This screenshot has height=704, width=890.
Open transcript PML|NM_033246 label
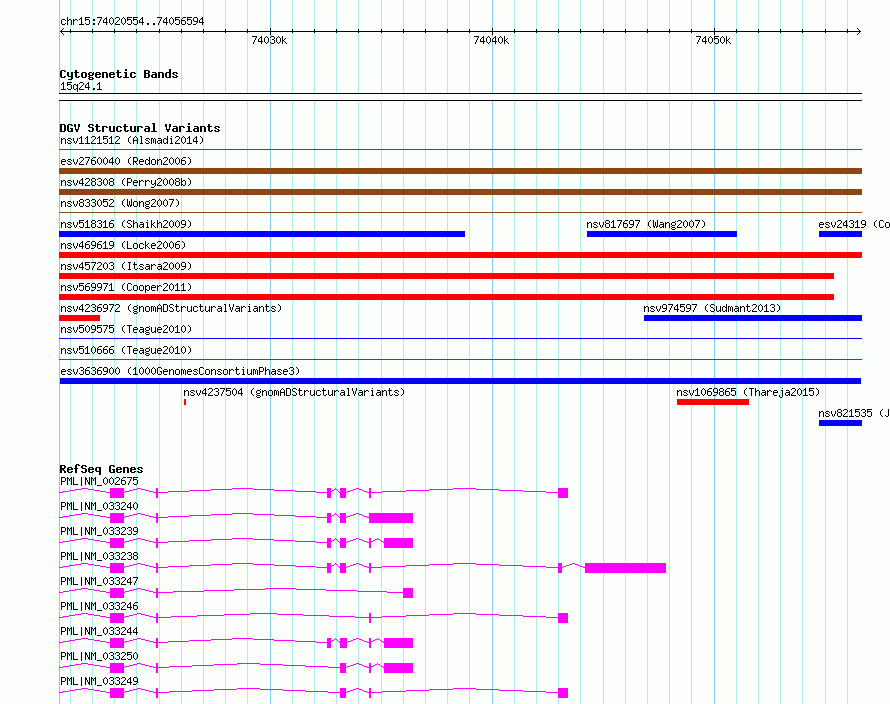coord(99,606)
